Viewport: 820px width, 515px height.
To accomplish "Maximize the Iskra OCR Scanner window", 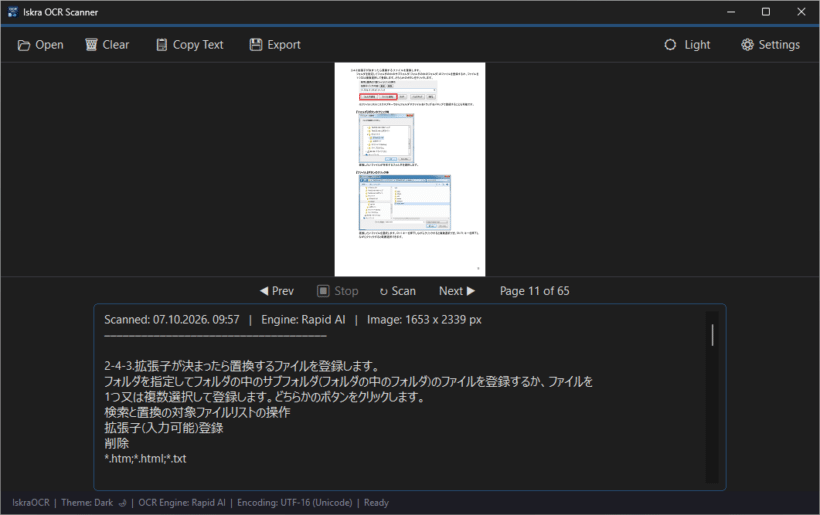I will (x=766, y=12).
